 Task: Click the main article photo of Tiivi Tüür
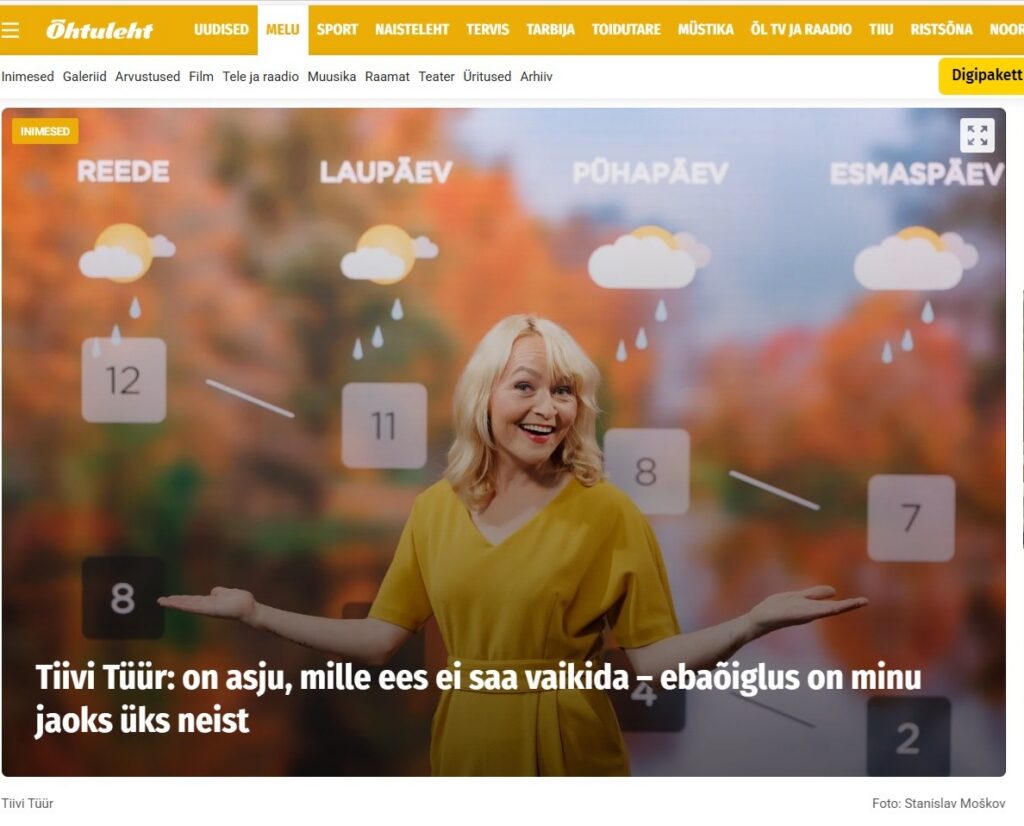[504, 442]
